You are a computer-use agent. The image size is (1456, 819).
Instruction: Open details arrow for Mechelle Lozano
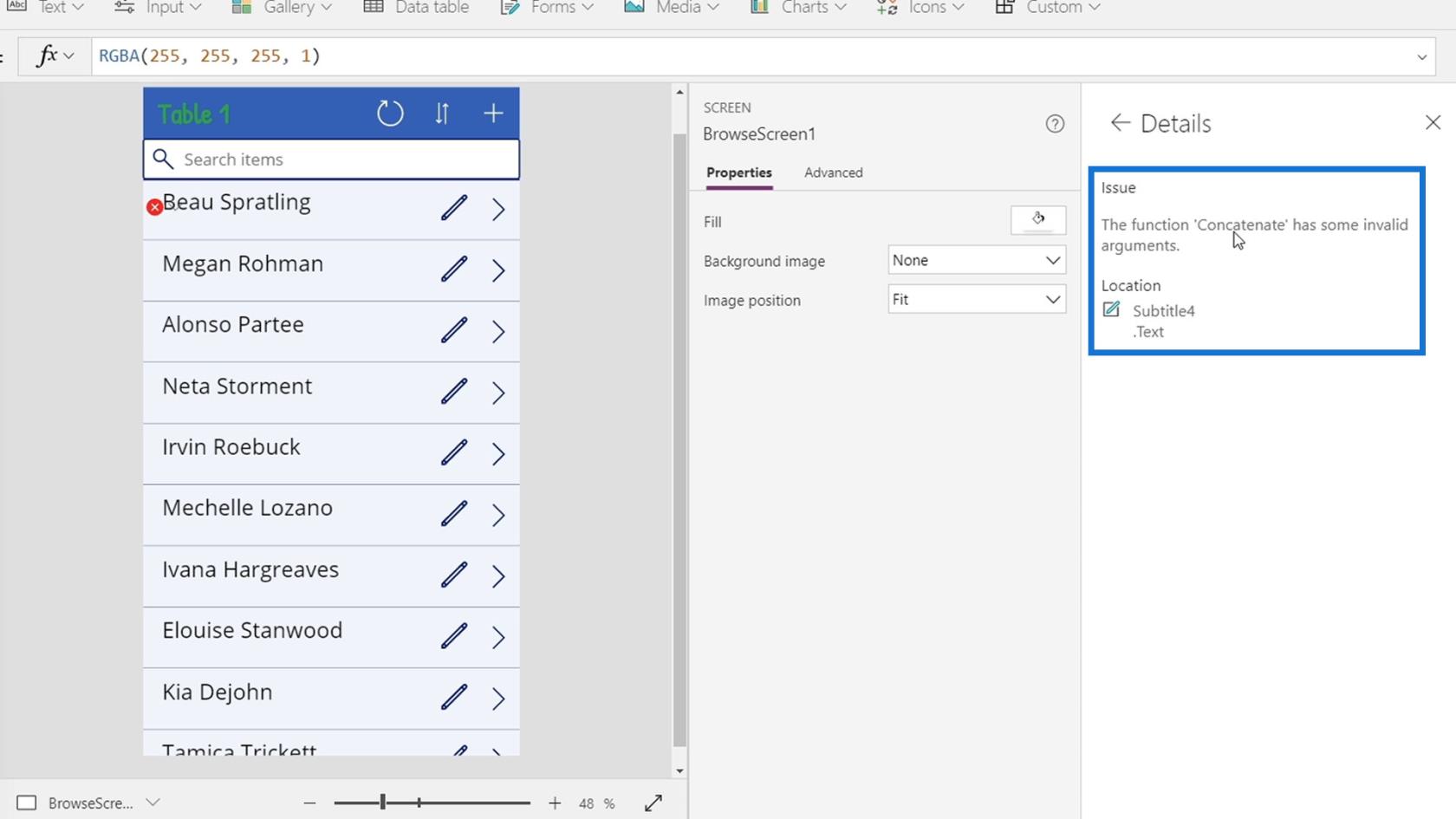point(498,515)
